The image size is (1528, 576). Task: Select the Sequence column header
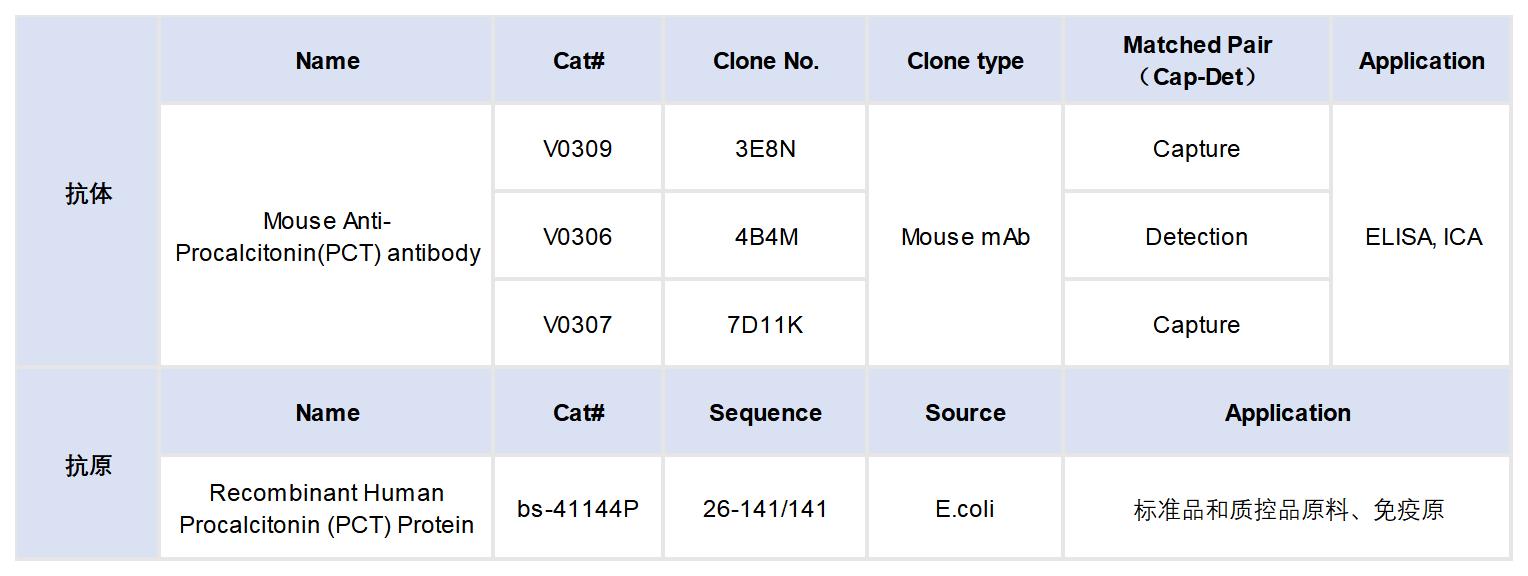tap(765, 413)
